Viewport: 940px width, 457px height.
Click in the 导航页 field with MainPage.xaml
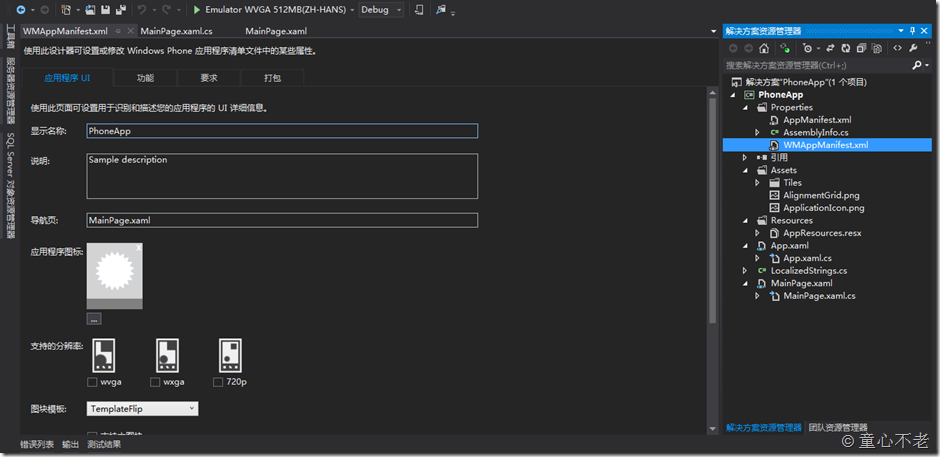coord(282,220)
